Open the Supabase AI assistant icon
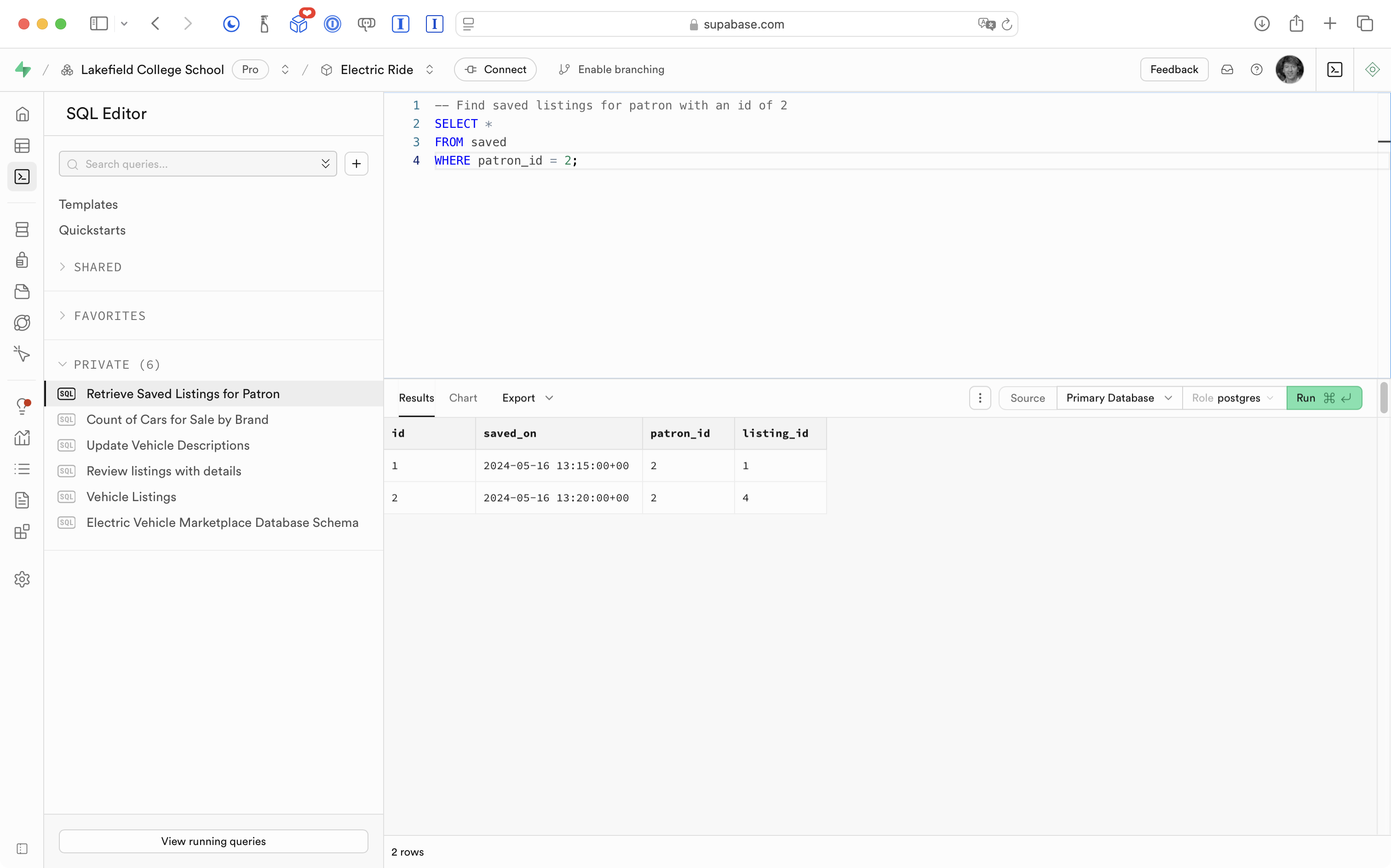1391x868 pixels. pos(1372,69)
